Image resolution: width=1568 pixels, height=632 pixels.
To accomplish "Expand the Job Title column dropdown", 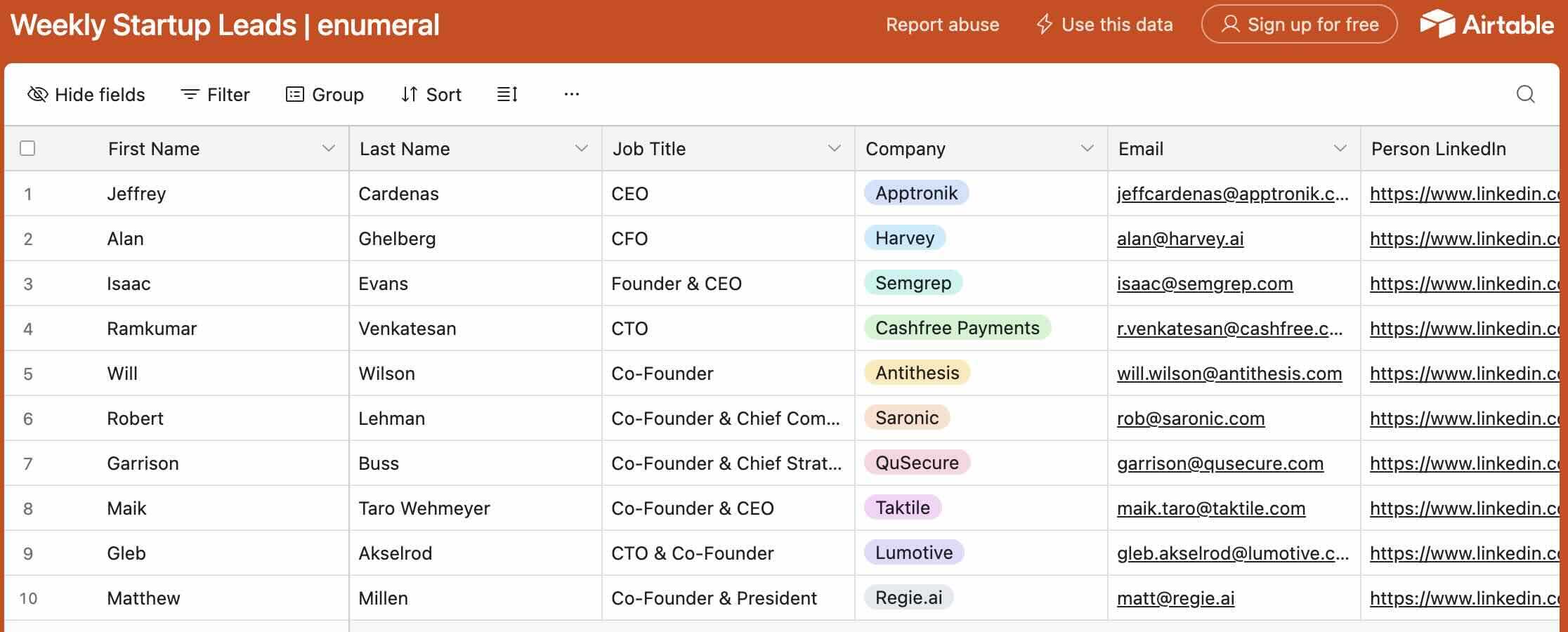I will click(x=834, y=148).
